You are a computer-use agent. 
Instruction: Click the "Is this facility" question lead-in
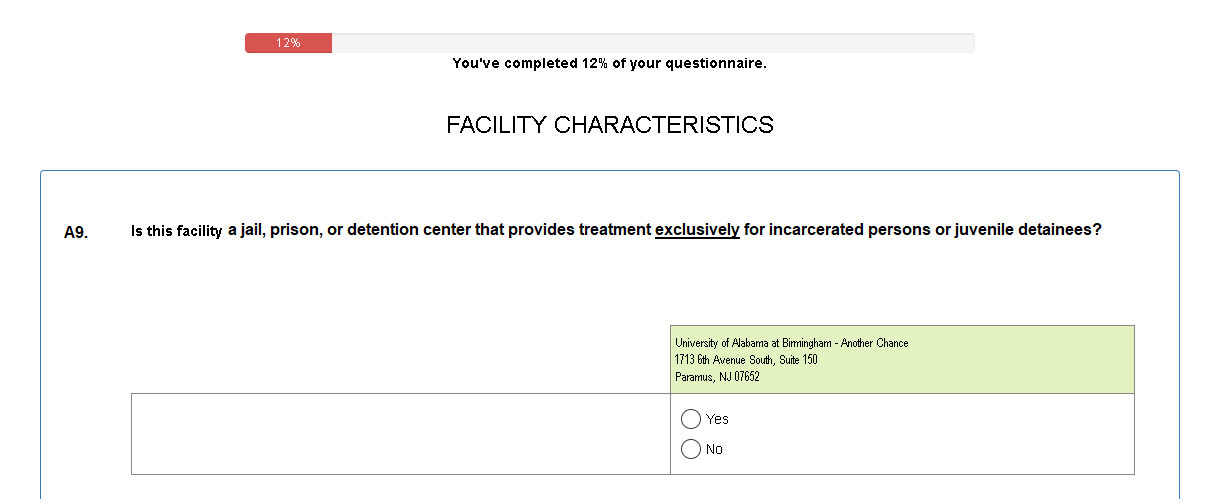click(176, 232)
